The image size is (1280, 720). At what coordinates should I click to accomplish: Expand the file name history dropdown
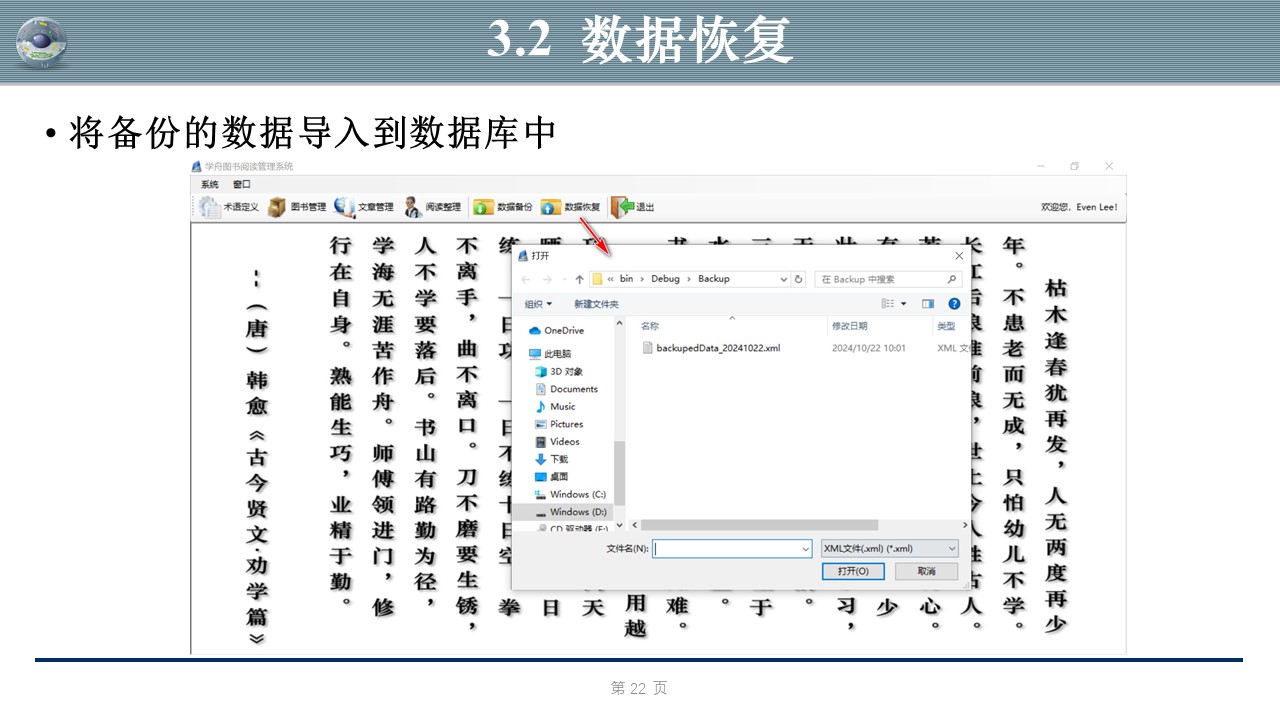(x=805, y=548)
